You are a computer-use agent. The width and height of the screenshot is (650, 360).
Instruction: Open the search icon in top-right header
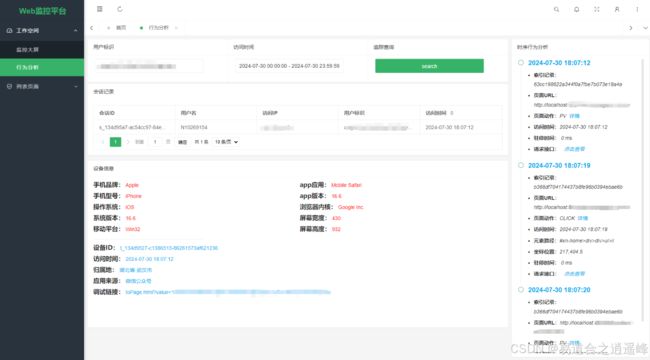click(556, 9)
